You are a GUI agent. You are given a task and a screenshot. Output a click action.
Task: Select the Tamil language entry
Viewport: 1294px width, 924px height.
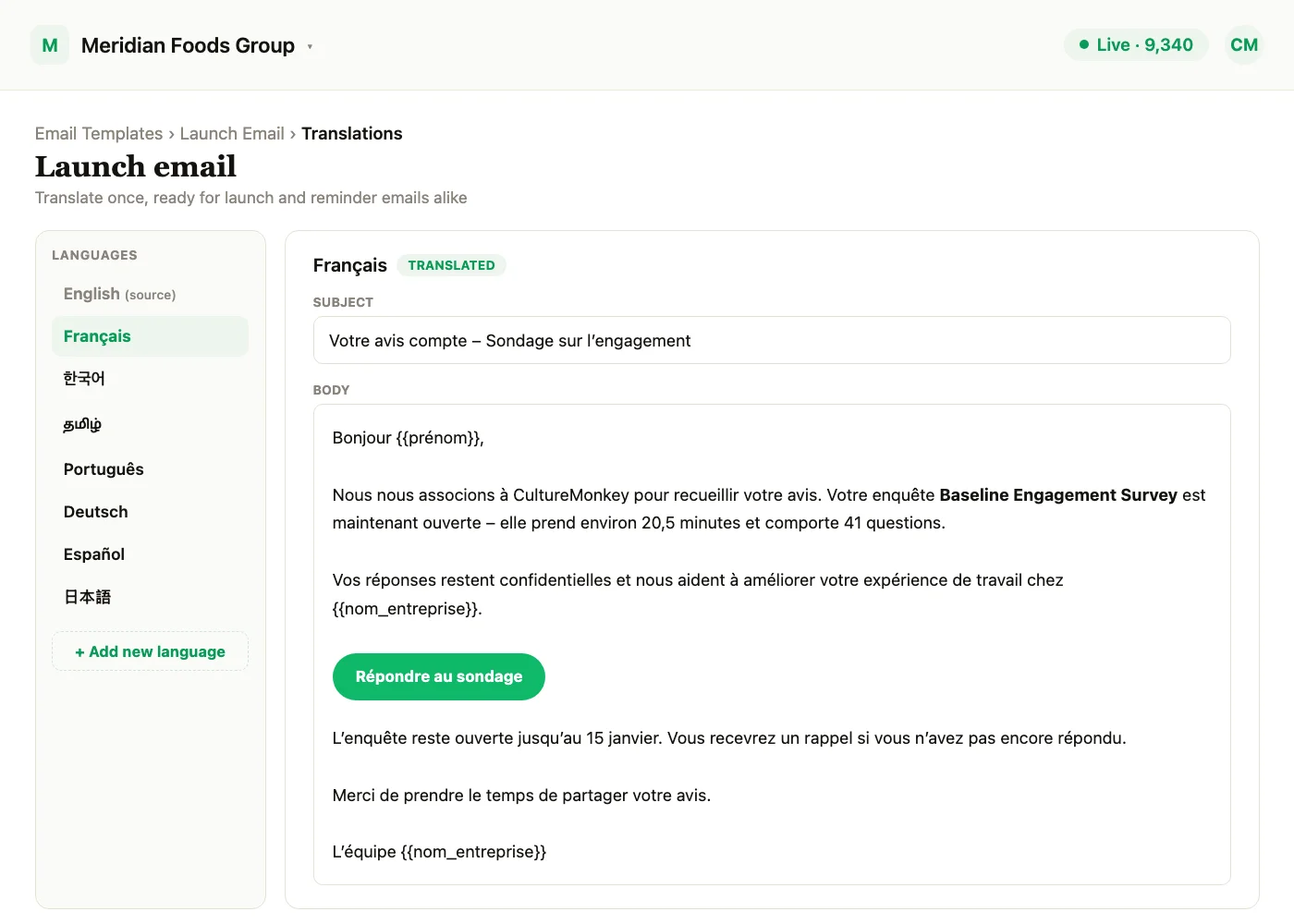150,424
